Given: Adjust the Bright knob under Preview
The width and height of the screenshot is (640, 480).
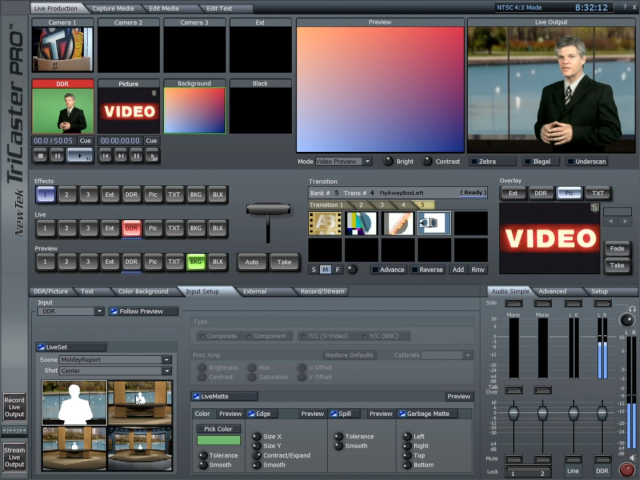Looking at the screenshot, I should pos(386,161).
